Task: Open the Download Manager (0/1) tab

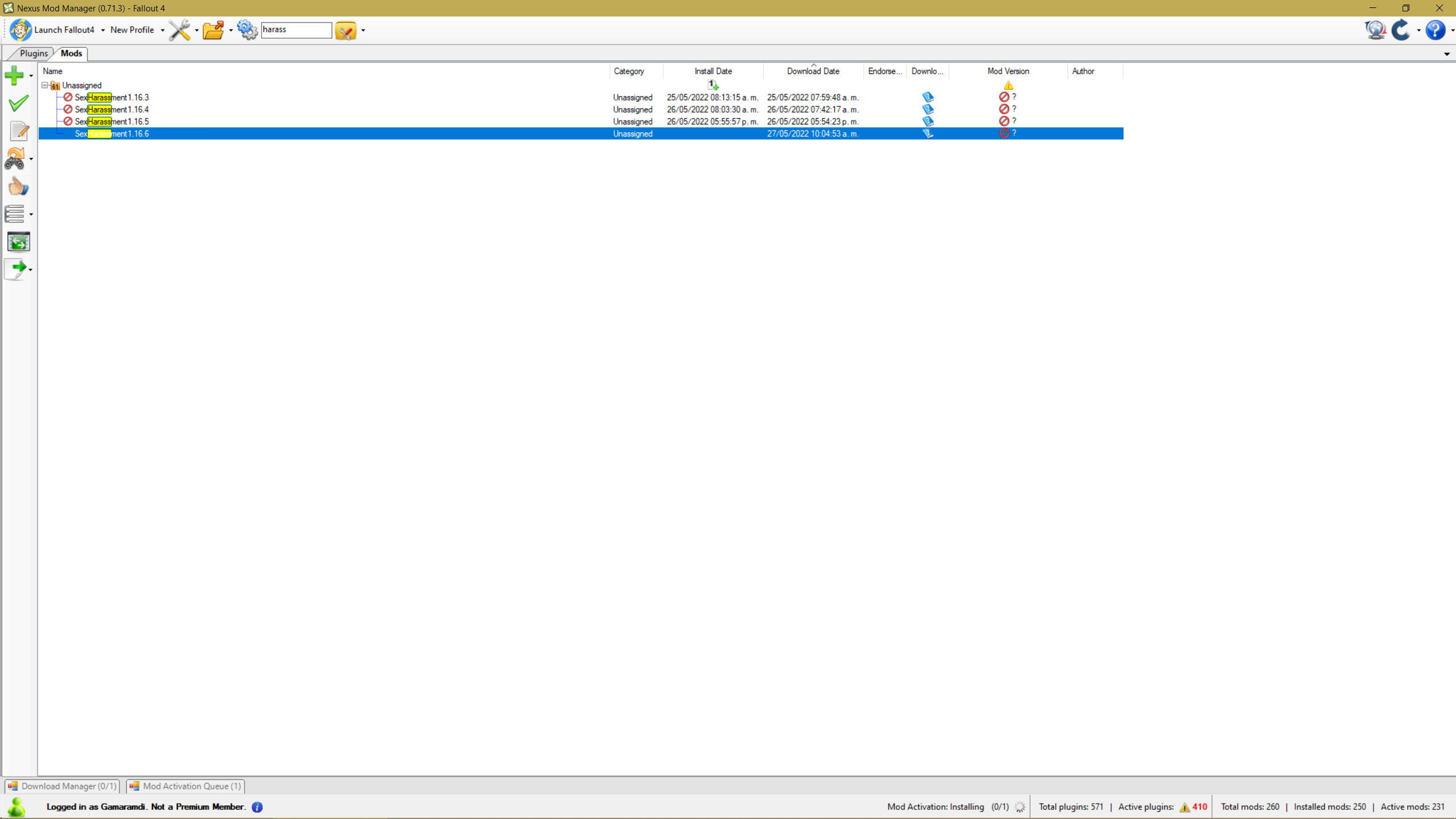Action: click(63, 786)
